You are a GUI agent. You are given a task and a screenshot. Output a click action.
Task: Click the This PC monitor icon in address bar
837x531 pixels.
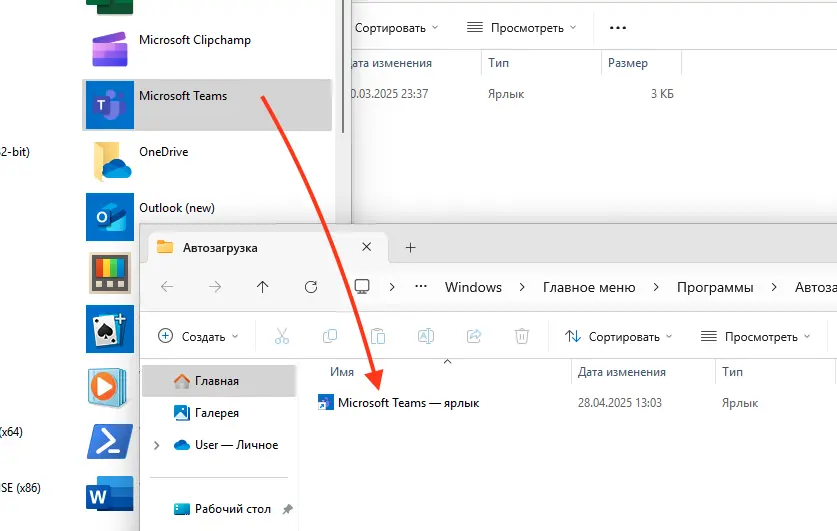pyautogui.click(x=362, y=287)
